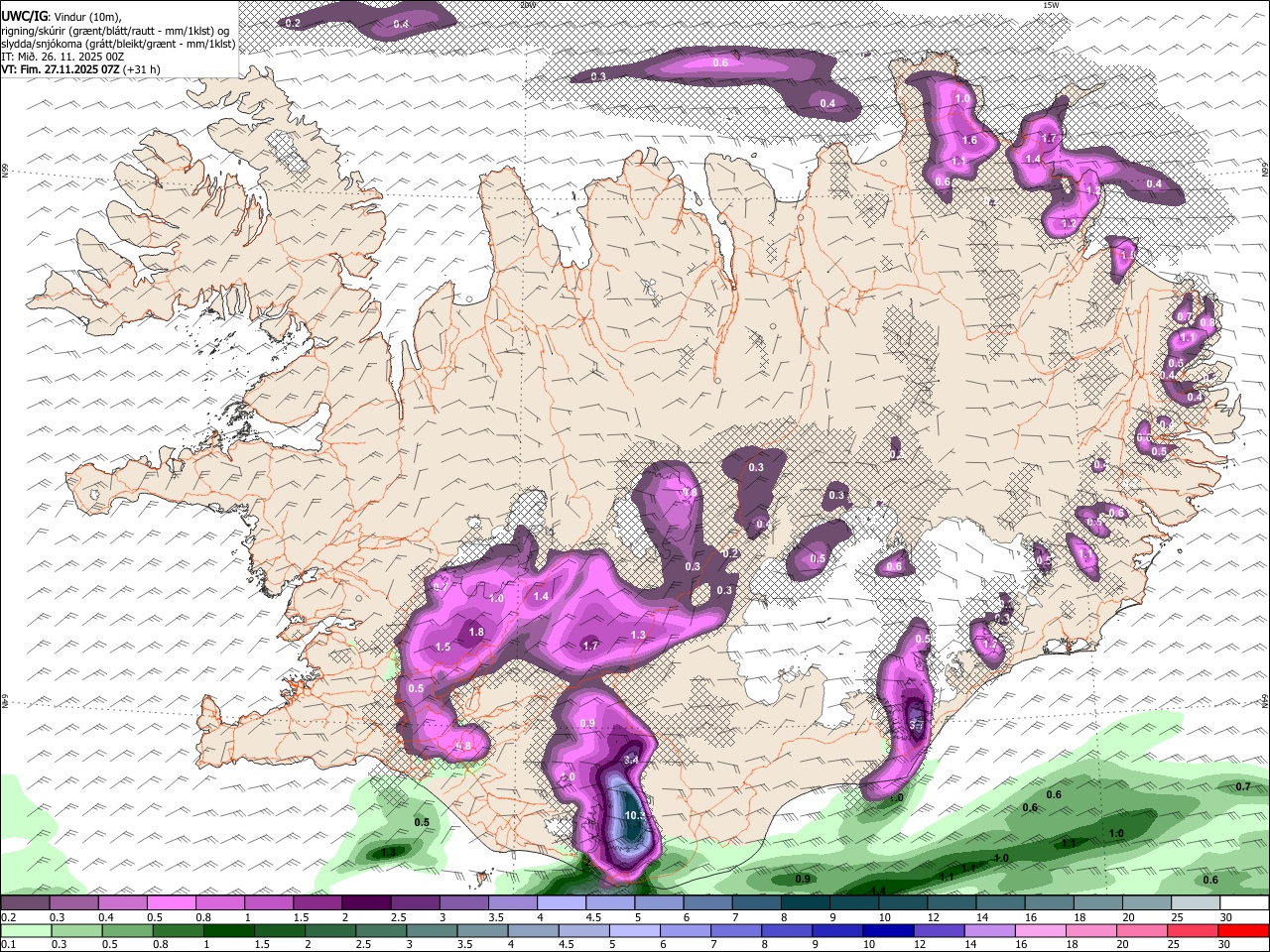1270x952 pixels.
Task: Click the '(+31 h)' forecast offset text
Action: click(142, 69)
